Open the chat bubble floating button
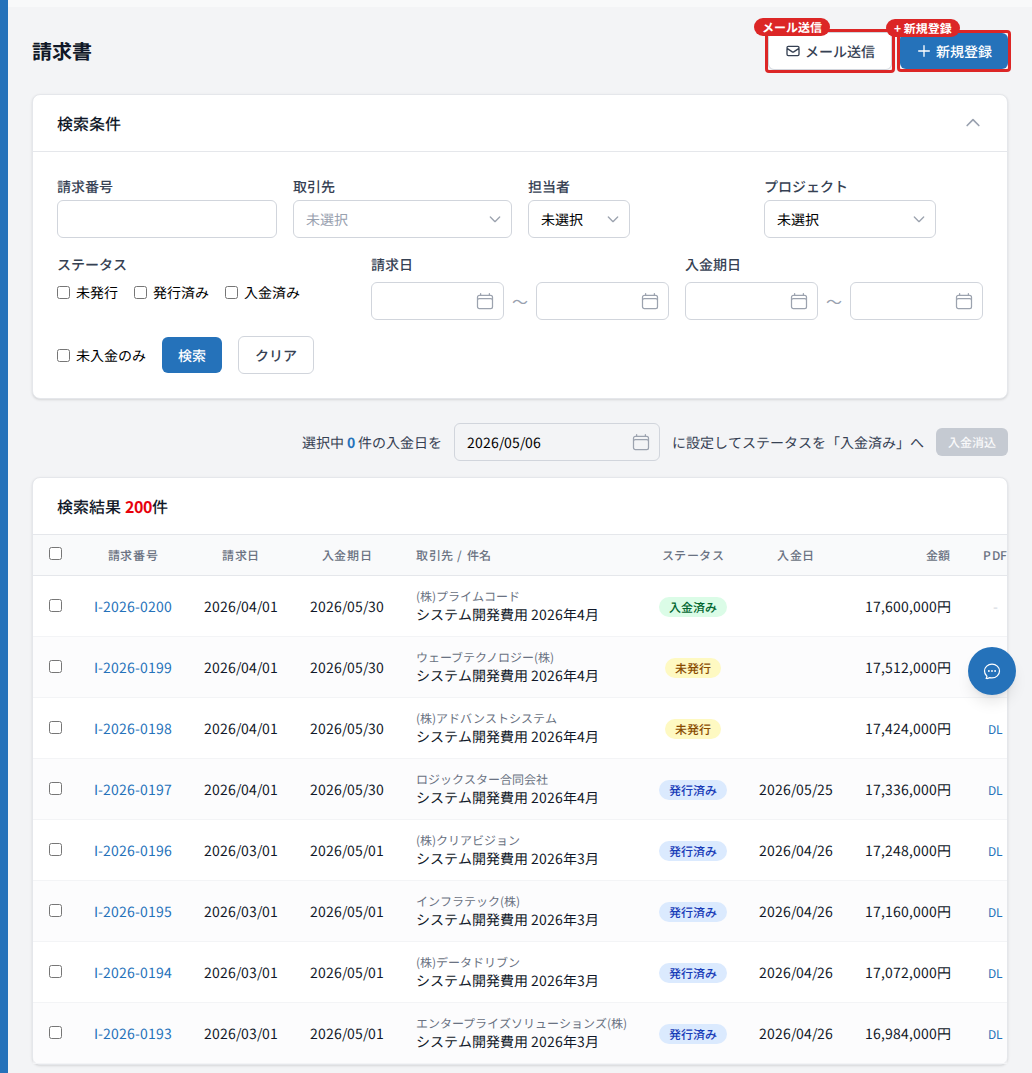This screenshot has height=1073, width=1032. point(992,671)
